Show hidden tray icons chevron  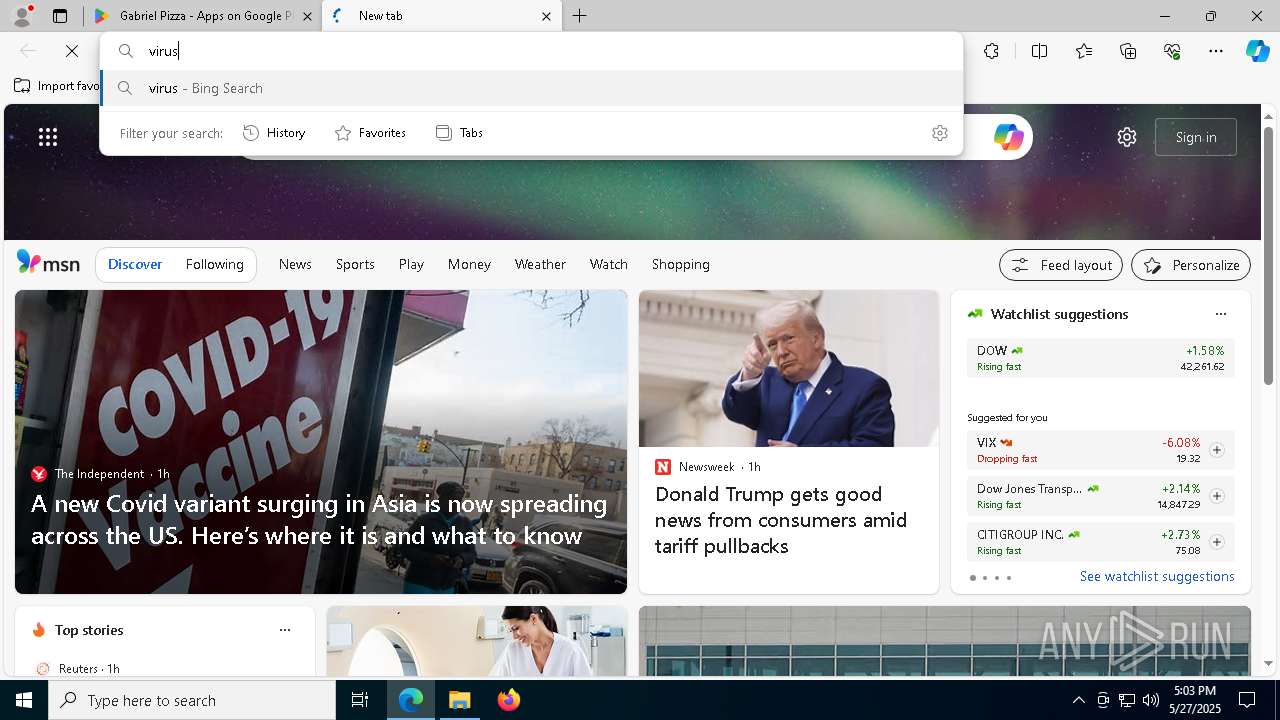(1078, 700)
